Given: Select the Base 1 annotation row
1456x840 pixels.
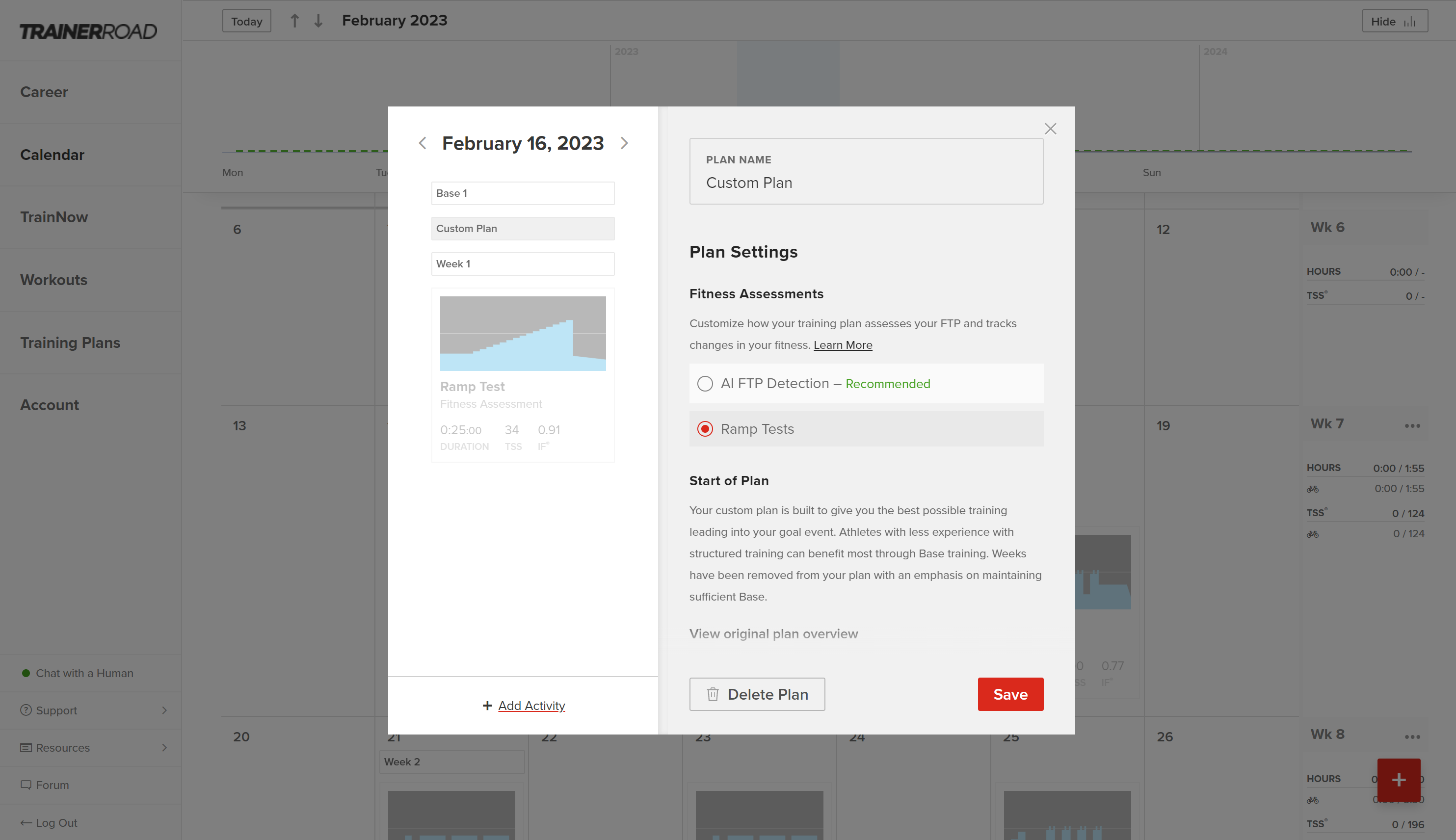Looking at the screenshot, I should click(523, 193).
